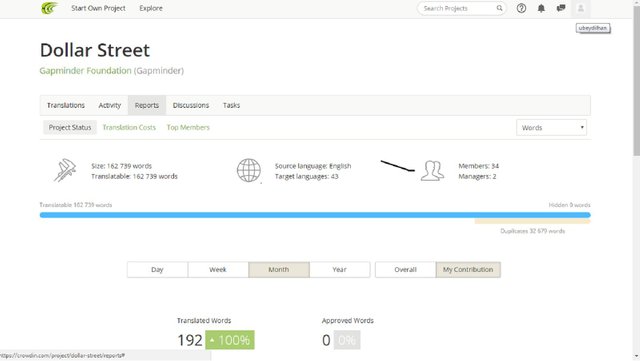Screen dimensions: 640x361
Task: Click the blue translatable words progress bar
Action: tap(315, 215)
